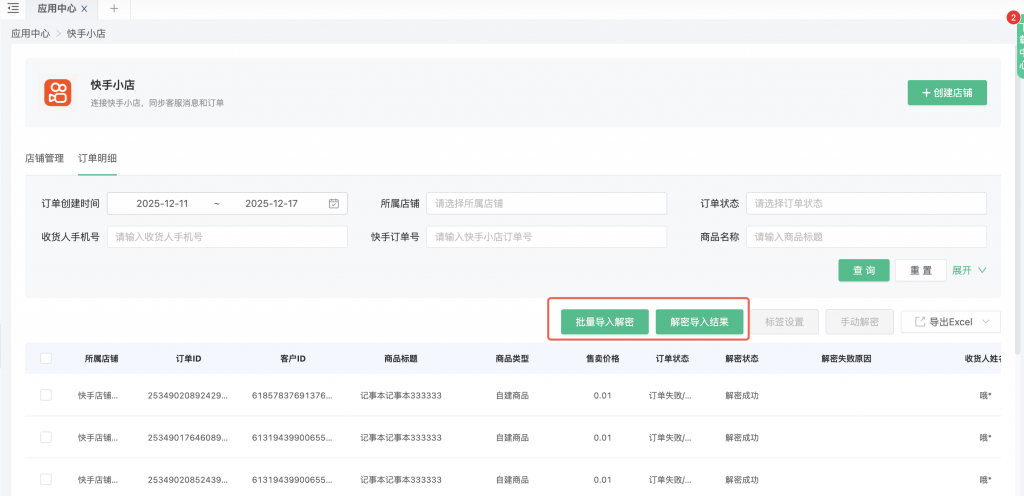Collapse the sidebar using the menu fold icon
The image size is (1024, 496).
click(13, 8)
